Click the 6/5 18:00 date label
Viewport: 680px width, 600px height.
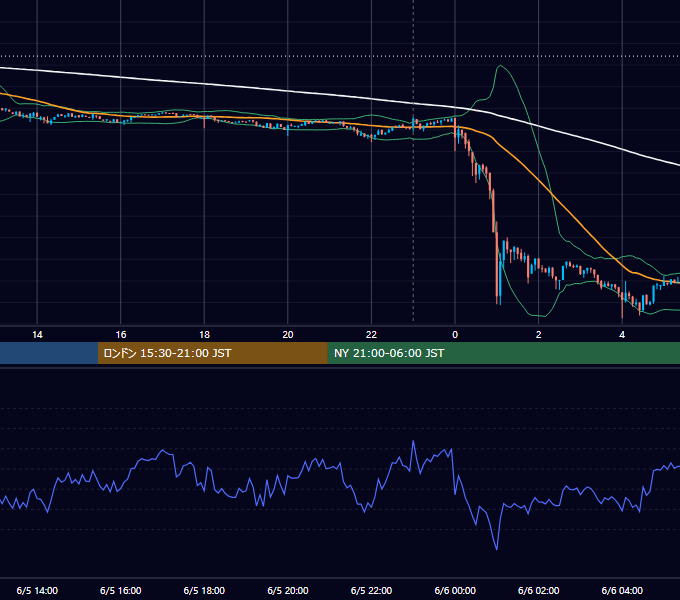(x=204, y=590)
